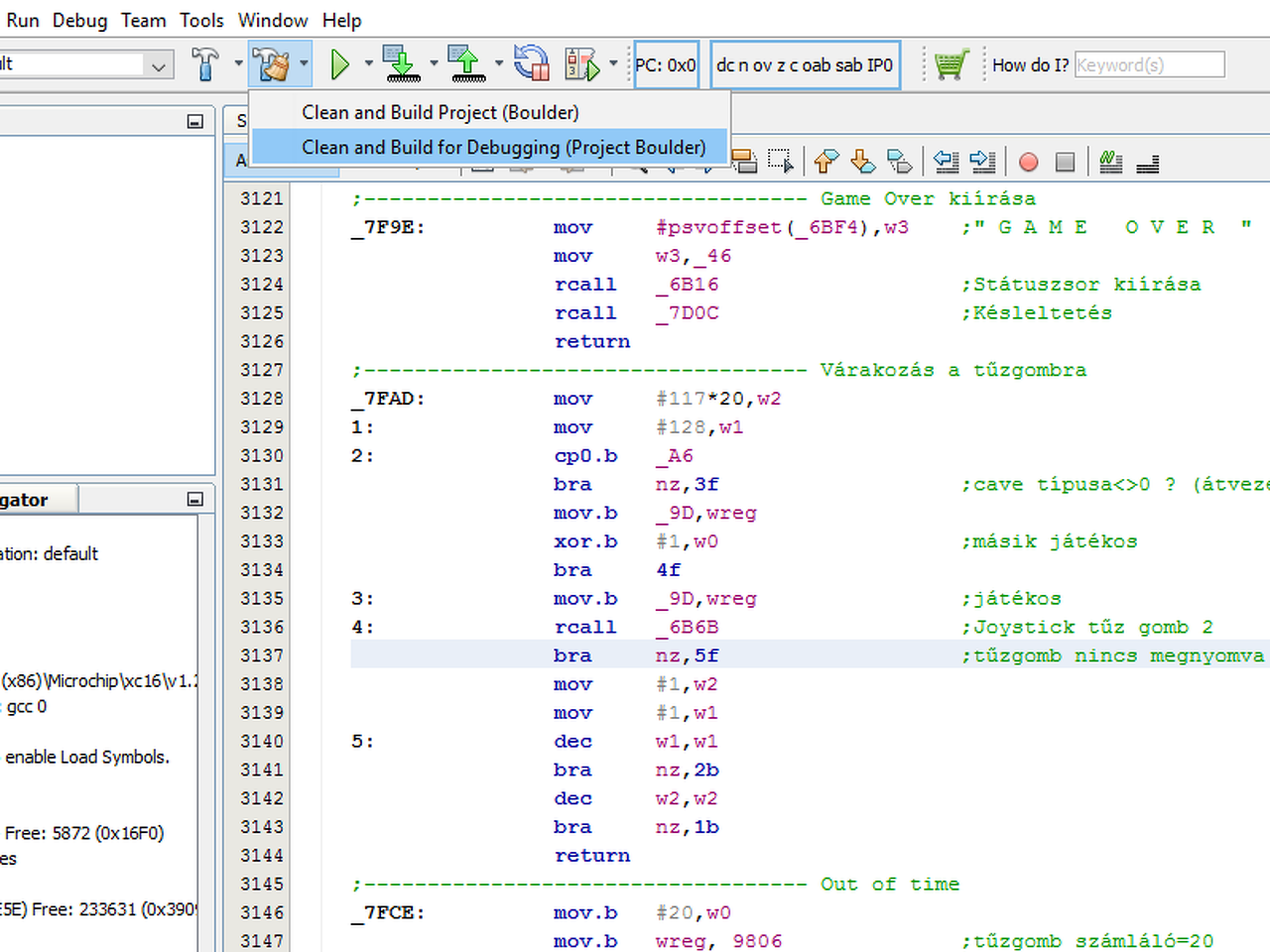Expand the Make and Program dropdown arrow

tap(434, 64)
